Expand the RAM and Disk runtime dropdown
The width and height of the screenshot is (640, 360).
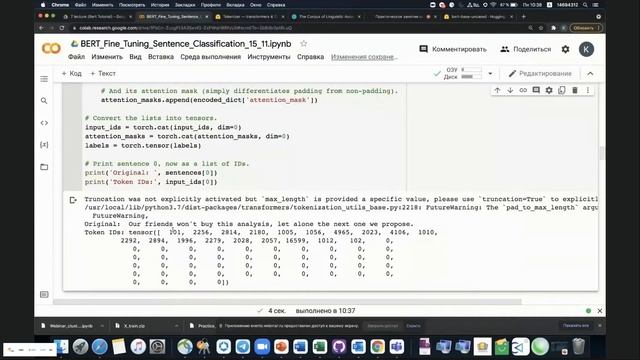(490, 73)
